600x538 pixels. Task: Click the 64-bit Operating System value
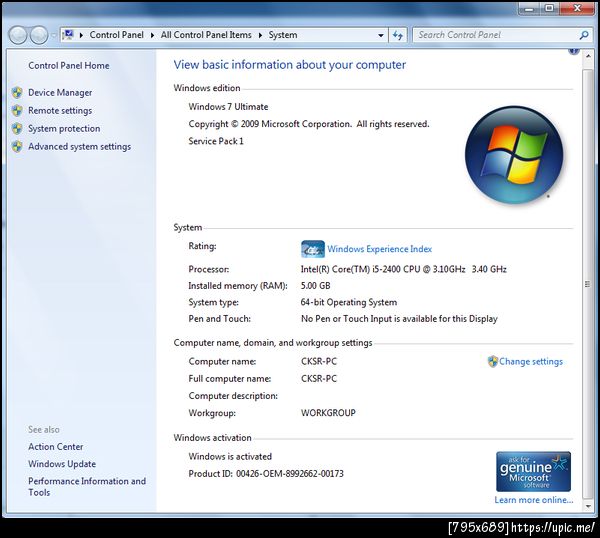349,302
